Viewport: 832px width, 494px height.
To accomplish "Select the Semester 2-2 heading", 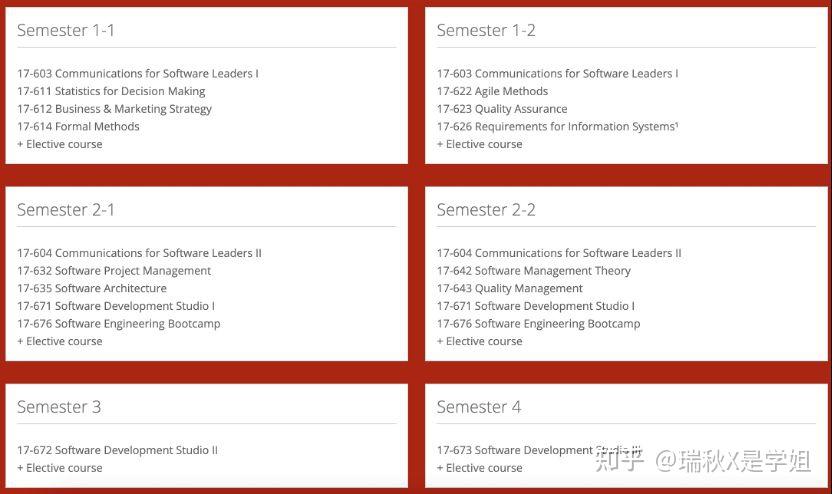I will pos(486,210).
